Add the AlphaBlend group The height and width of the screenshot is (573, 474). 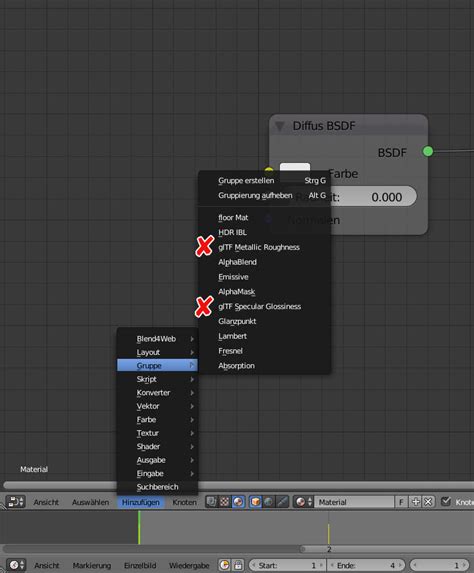(265, 262)
